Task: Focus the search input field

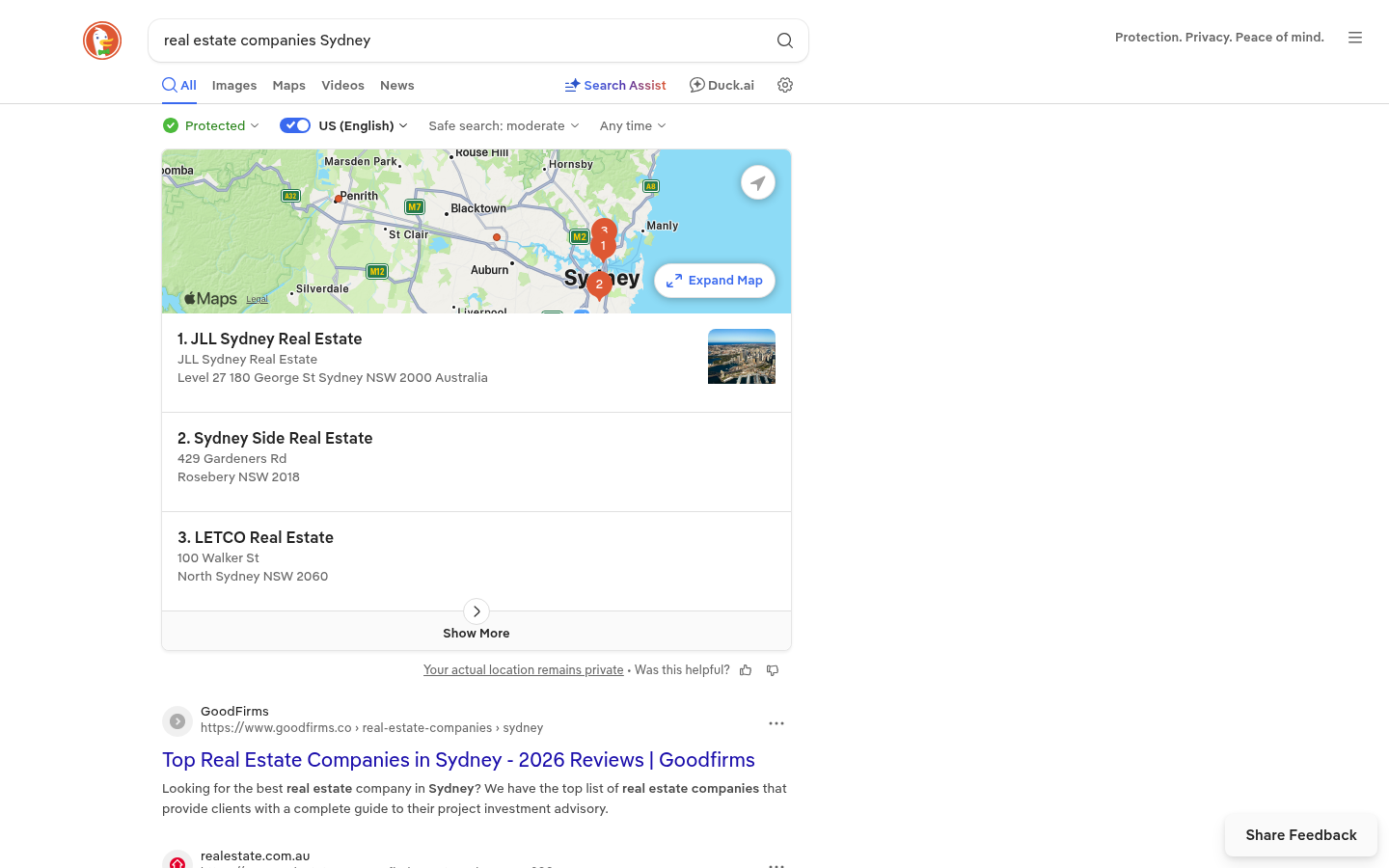Action: pos(463,41)
